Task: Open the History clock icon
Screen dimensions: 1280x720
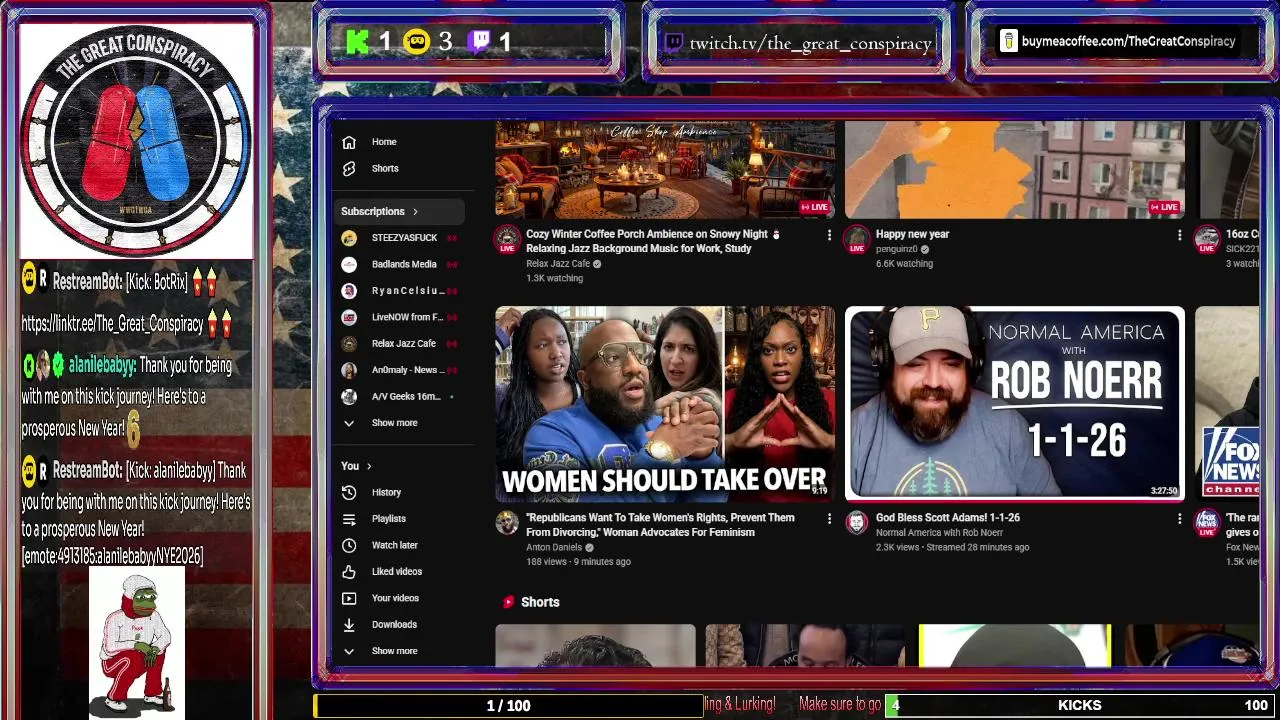Action: pos(348,492)
